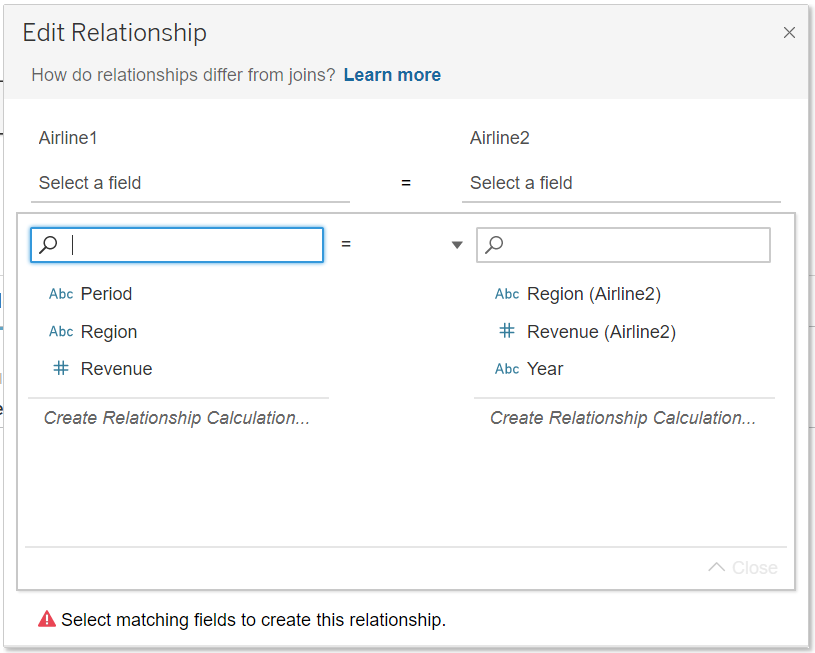Collapse the field picker with Close

(x=743, y=568)
